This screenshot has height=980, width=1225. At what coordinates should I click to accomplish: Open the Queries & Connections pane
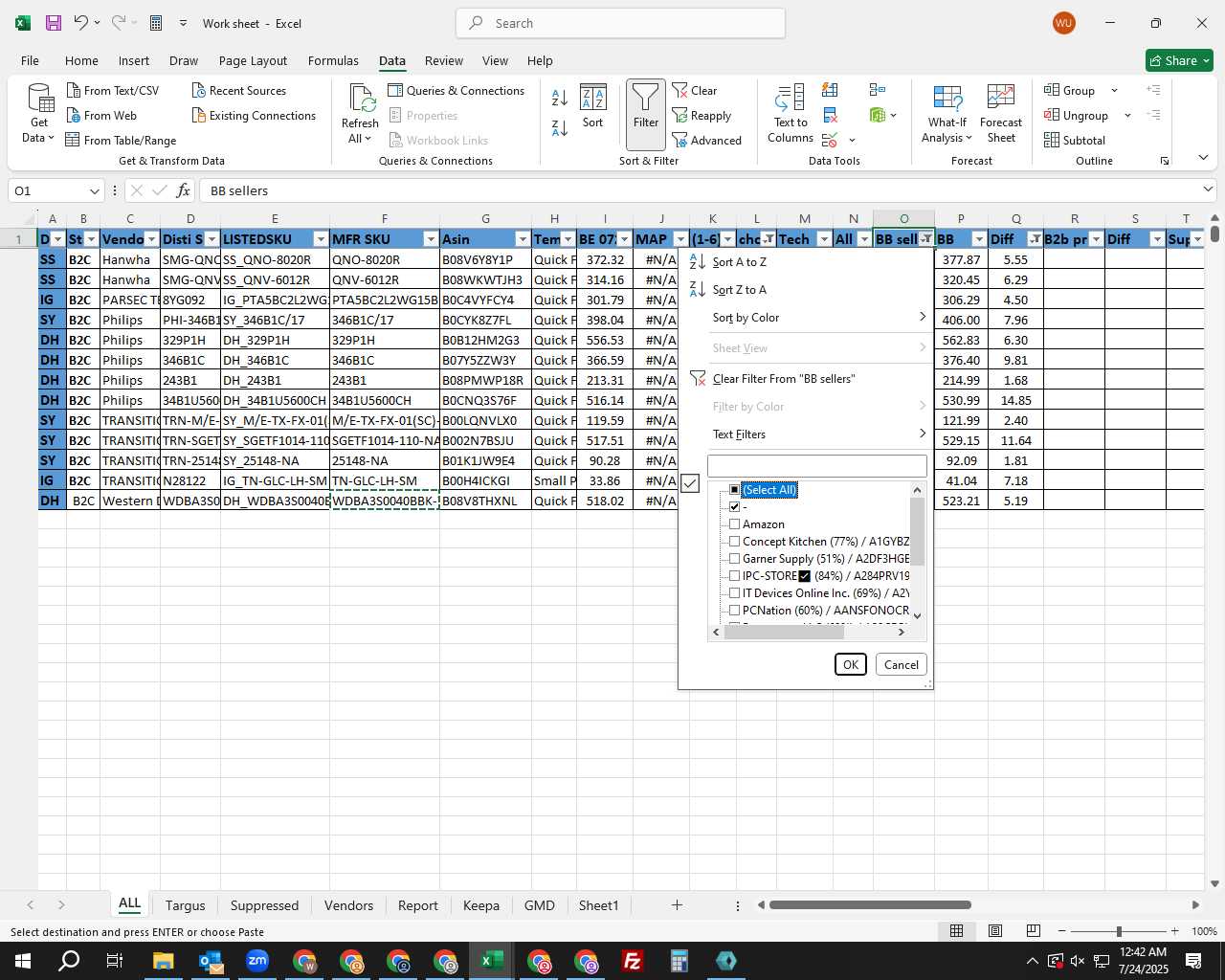point(457,90)
